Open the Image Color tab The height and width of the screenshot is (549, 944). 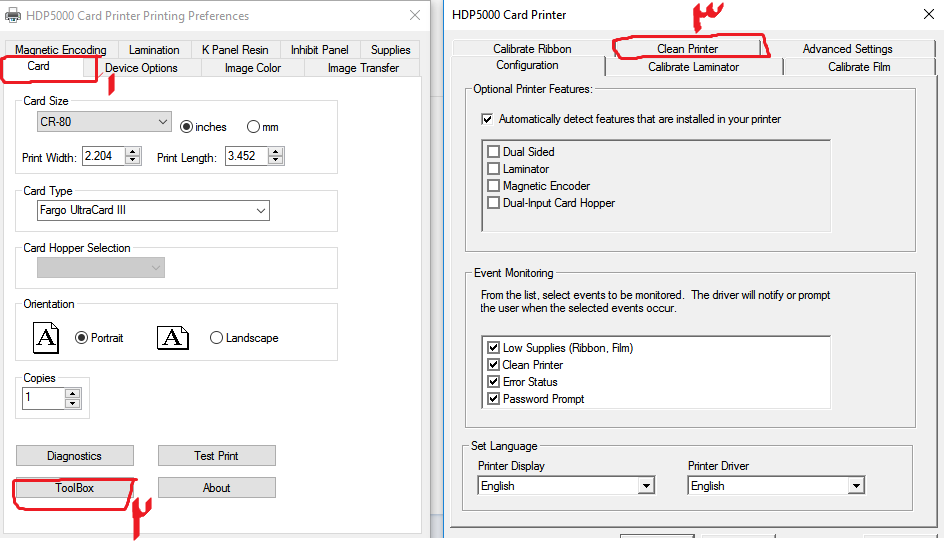pos(253,68)
